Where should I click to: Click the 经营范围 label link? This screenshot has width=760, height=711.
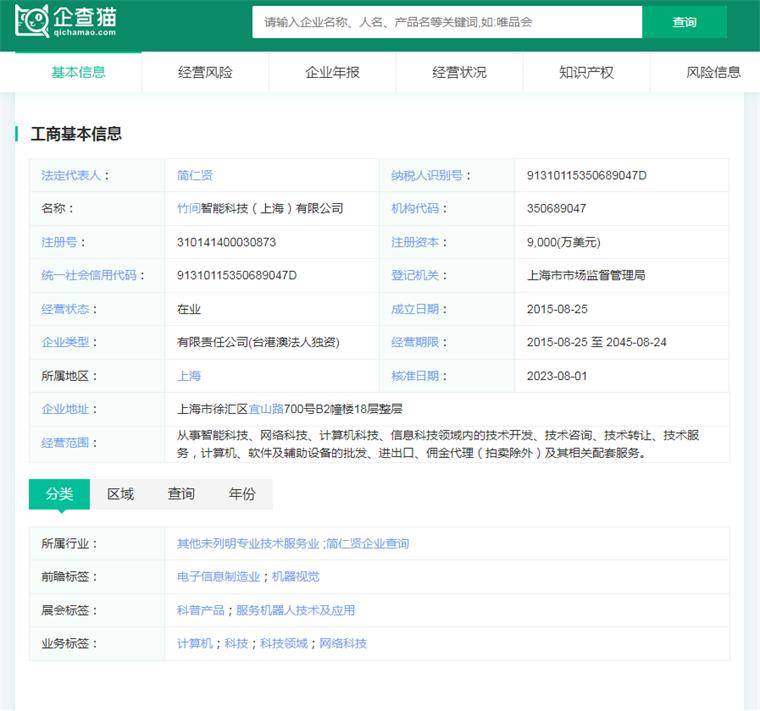click(65, 442)
